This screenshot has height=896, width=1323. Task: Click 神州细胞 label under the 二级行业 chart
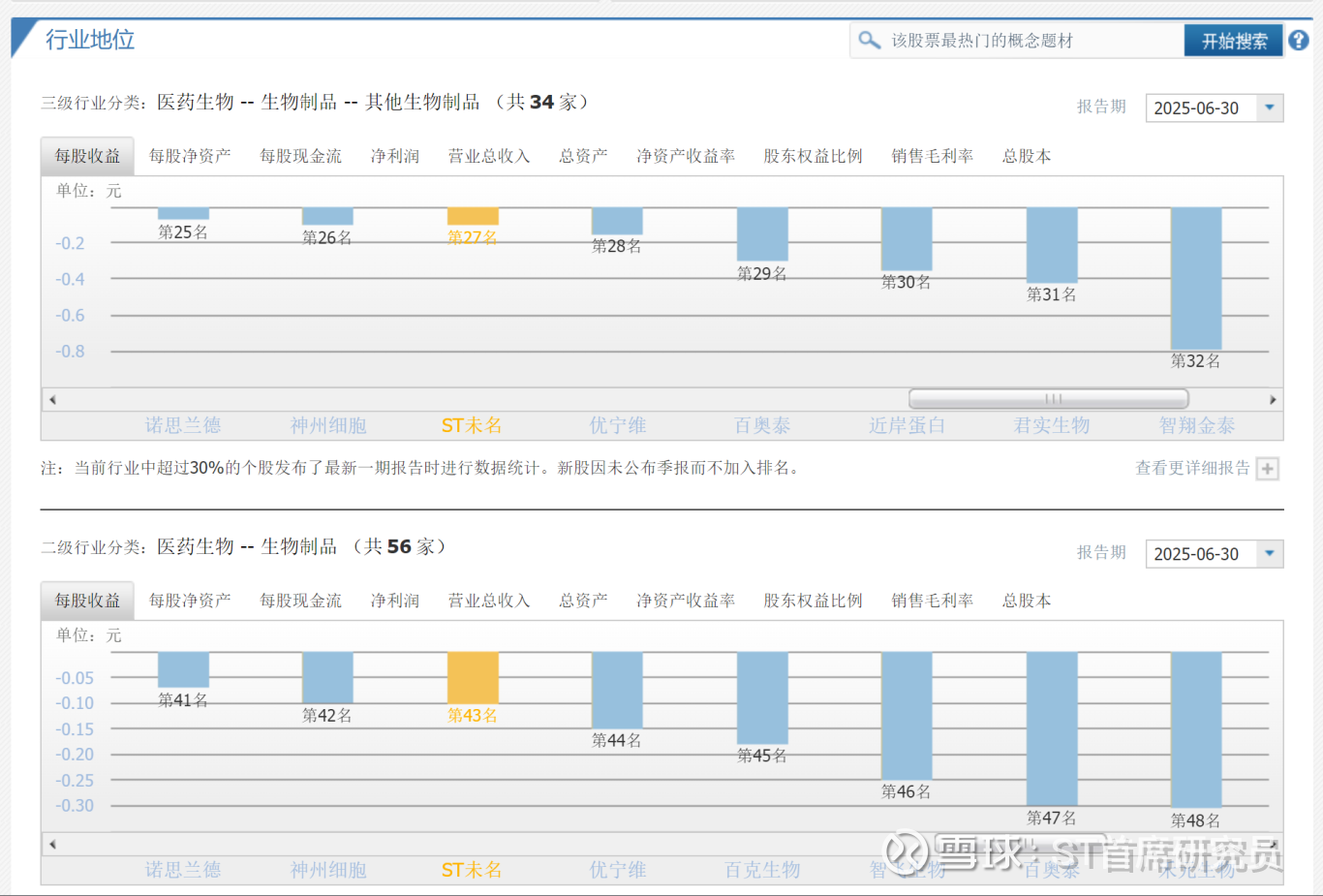click(328, 870)
